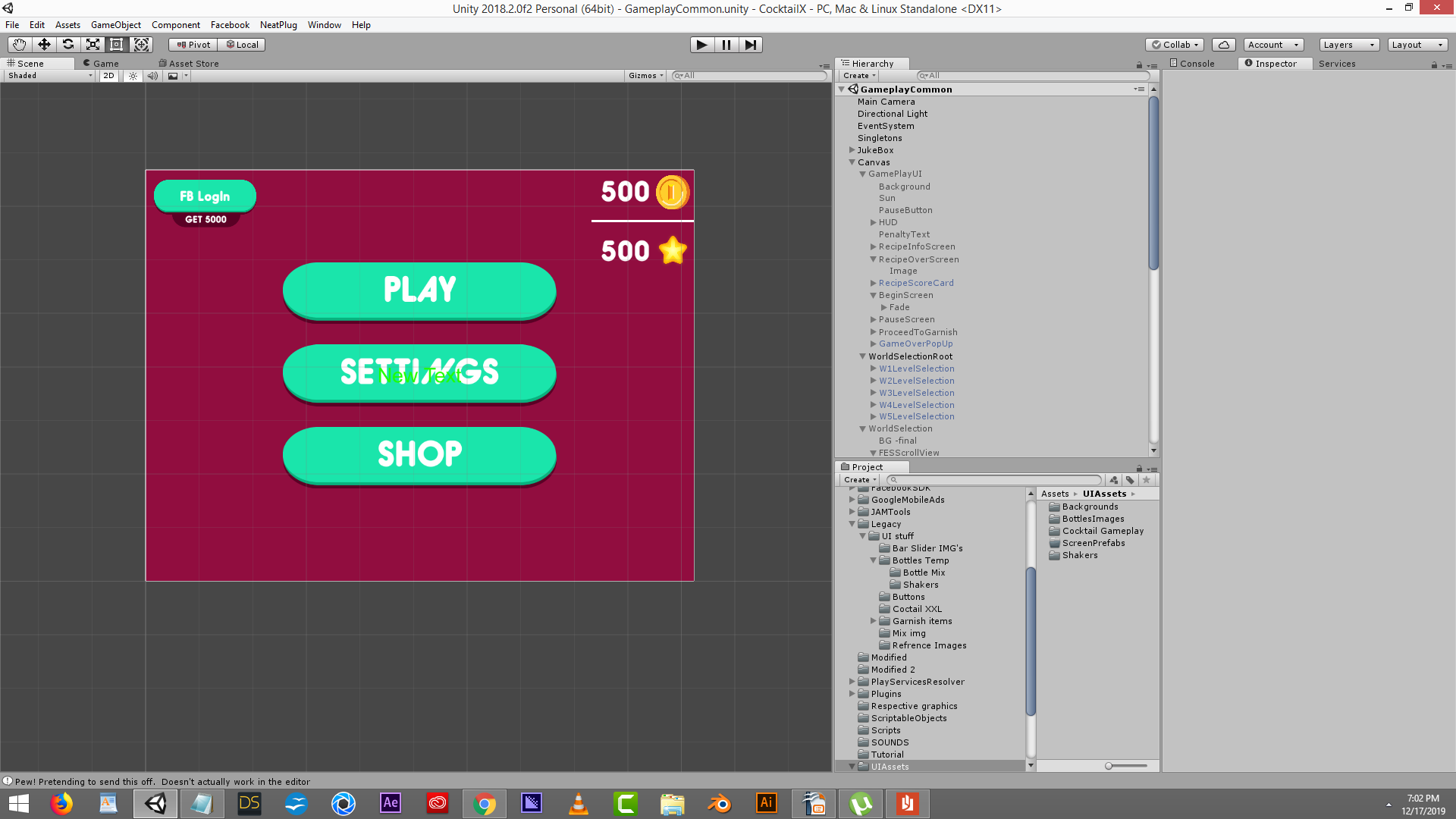Open the Collab button
This screenshot has width=1456, height=819.
pyautogui.click(x=1175, y=45)
